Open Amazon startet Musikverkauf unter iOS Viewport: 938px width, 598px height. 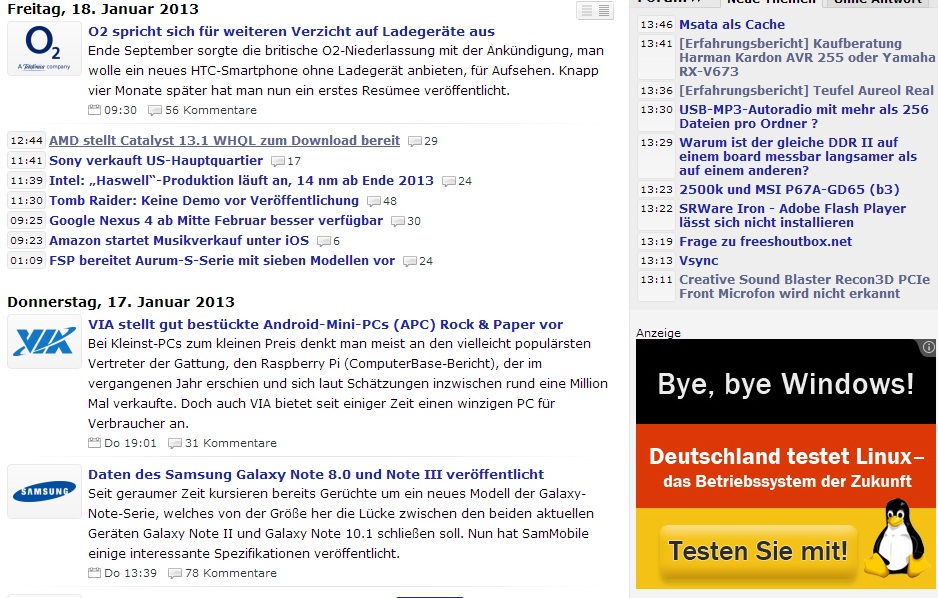[179, 240]
